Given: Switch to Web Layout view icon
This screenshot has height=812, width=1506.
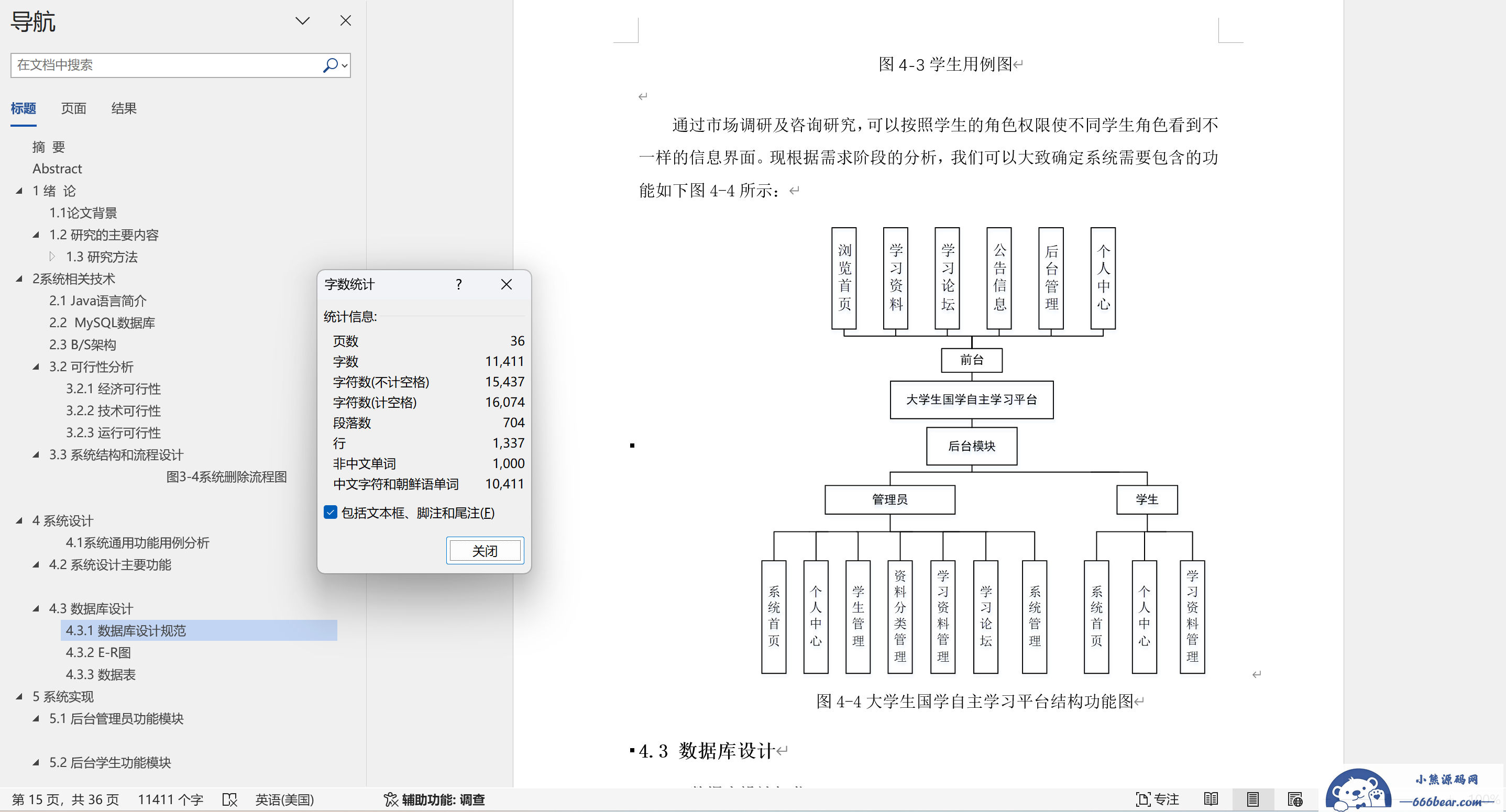Looking at the screenshot, I should click(x=1294, y=800).
